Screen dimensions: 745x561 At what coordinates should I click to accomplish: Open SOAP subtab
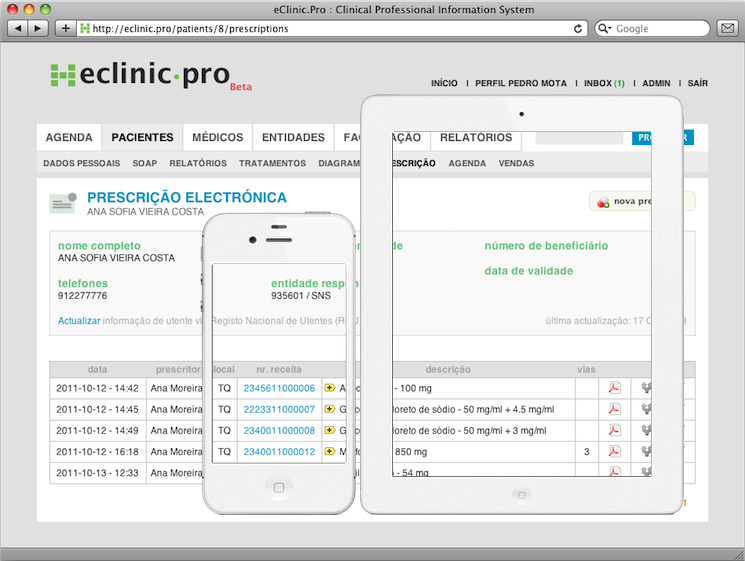coord(144,163)
